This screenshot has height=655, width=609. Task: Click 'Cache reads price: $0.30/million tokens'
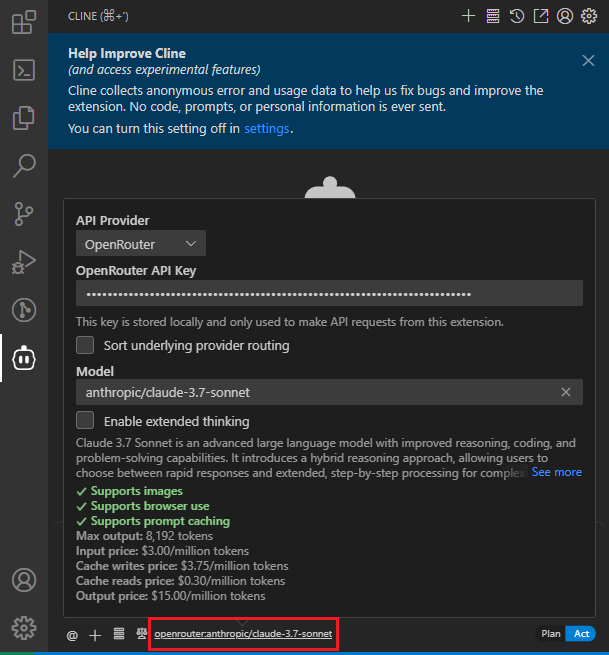click(180, 581)
